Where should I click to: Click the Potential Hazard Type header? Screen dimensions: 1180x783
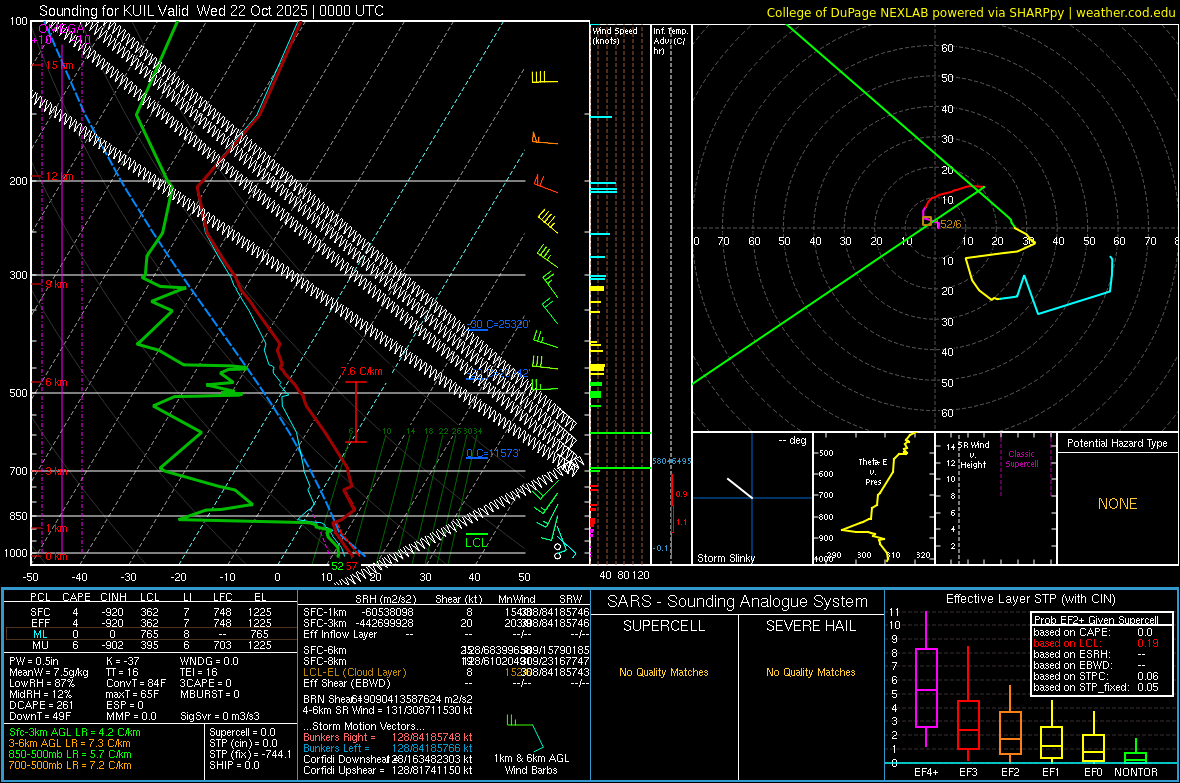(x=1117, y=443)
